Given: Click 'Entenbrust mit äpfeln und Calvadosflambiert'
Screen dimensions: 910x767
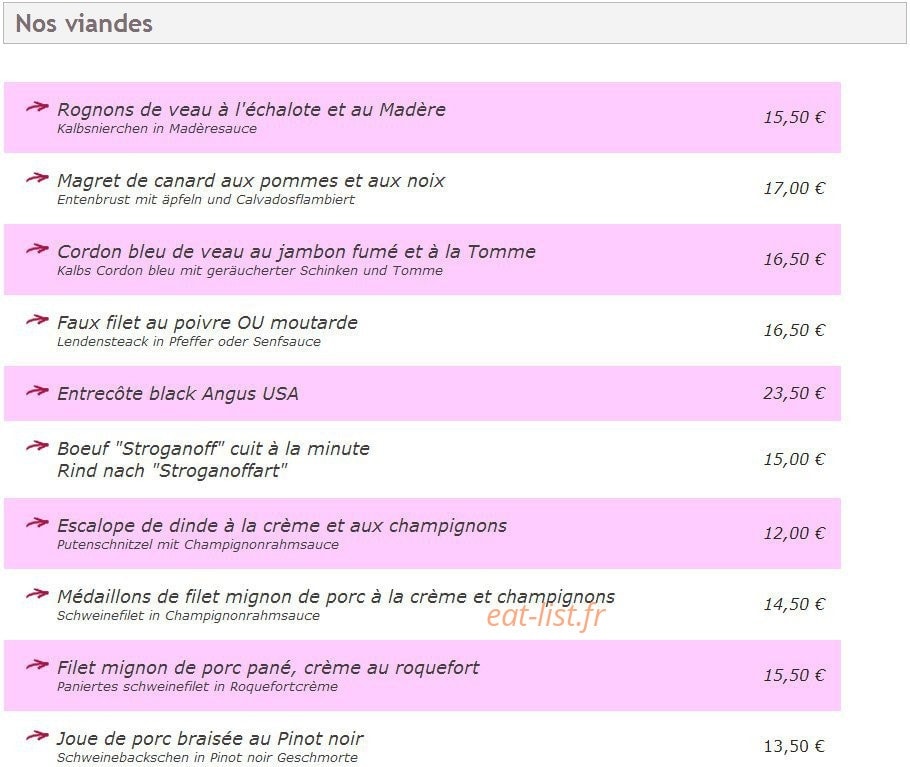Looking at the screenshot, I should 206,200.
